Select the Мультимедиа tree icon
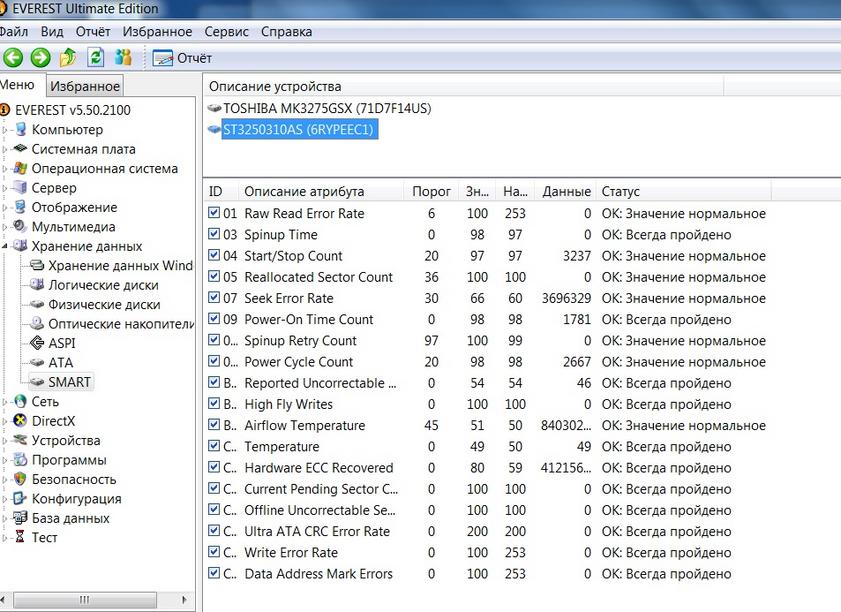841x612 pixels. click(20, 226)
